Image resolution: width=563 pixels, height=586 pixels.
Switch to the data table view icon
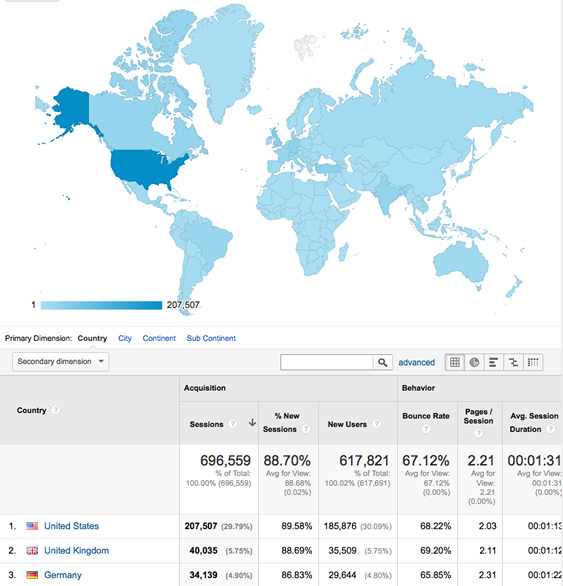[455, 362]
